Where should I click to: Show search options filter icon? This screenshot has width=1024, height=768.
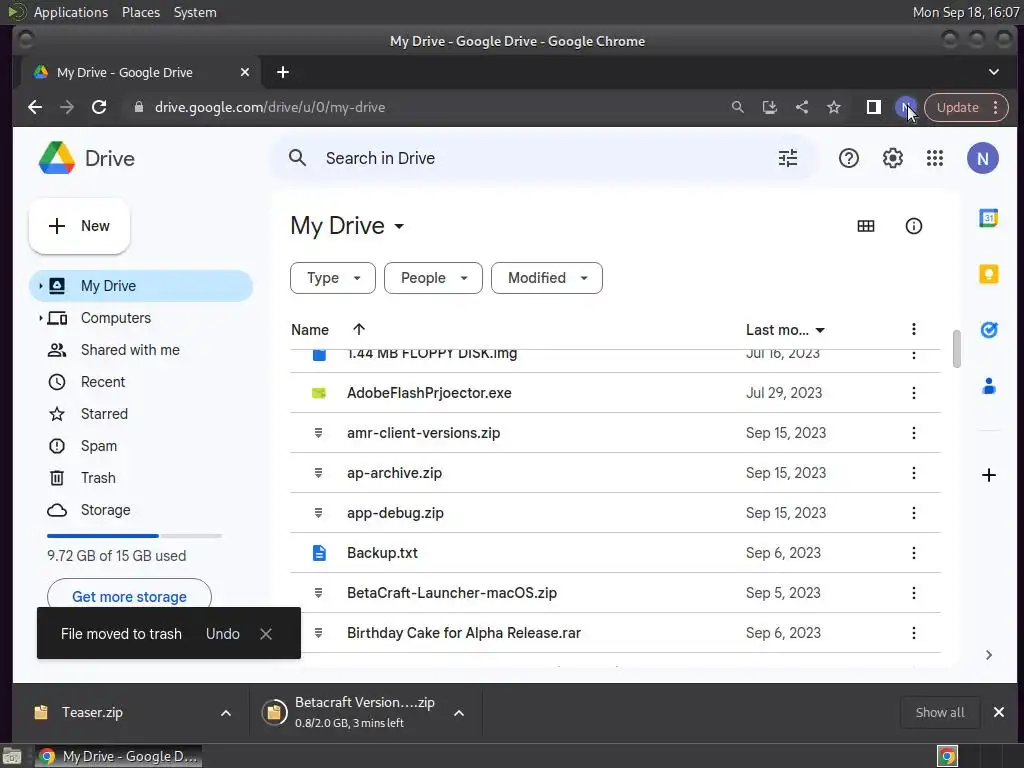tap(788, 158)
